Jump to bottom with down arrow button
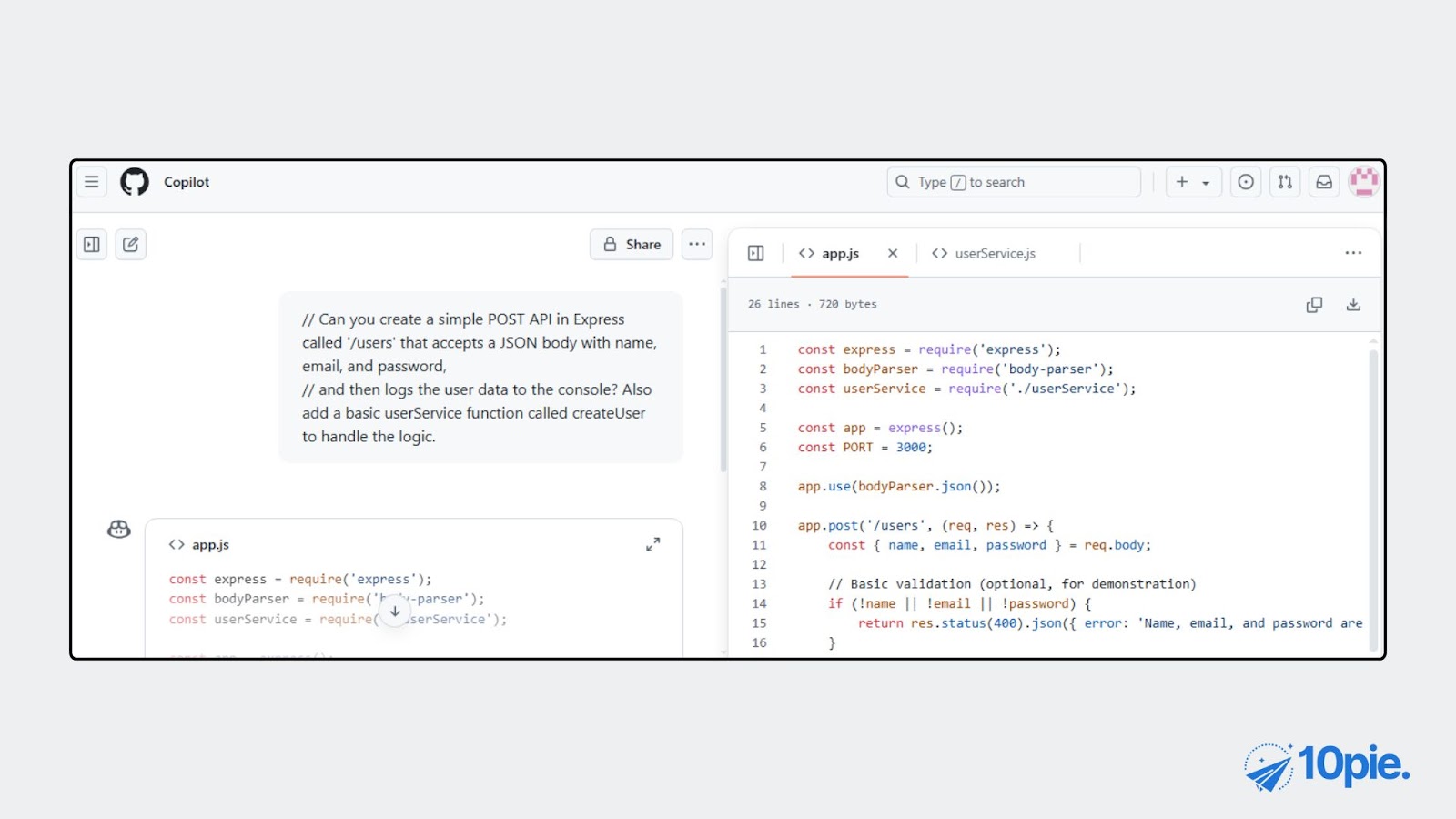 [x=395, y=612]
